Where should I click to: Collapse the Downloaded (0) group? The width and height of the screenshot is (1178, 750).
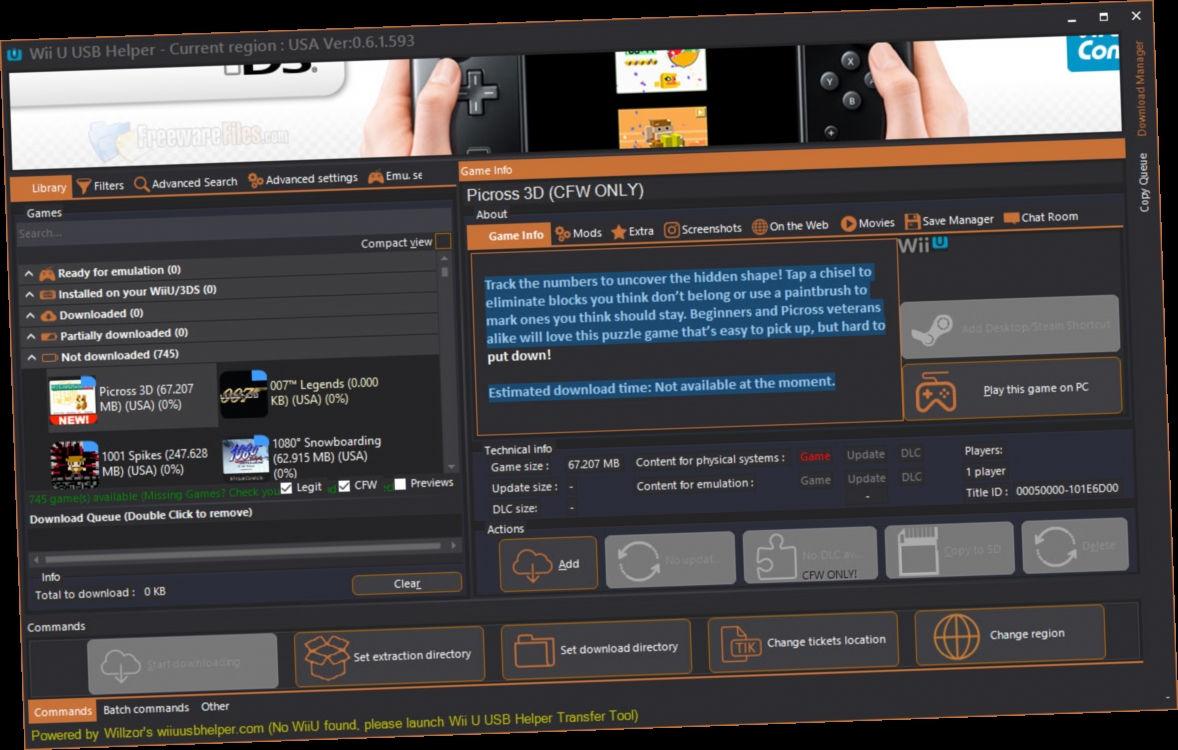[x=30, y=316]
